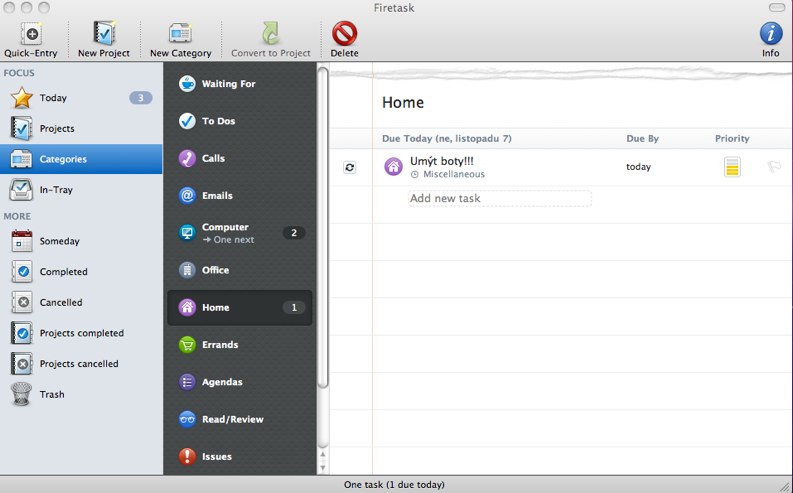
Task: Select Categories in the sidebar
Action: 81,159
